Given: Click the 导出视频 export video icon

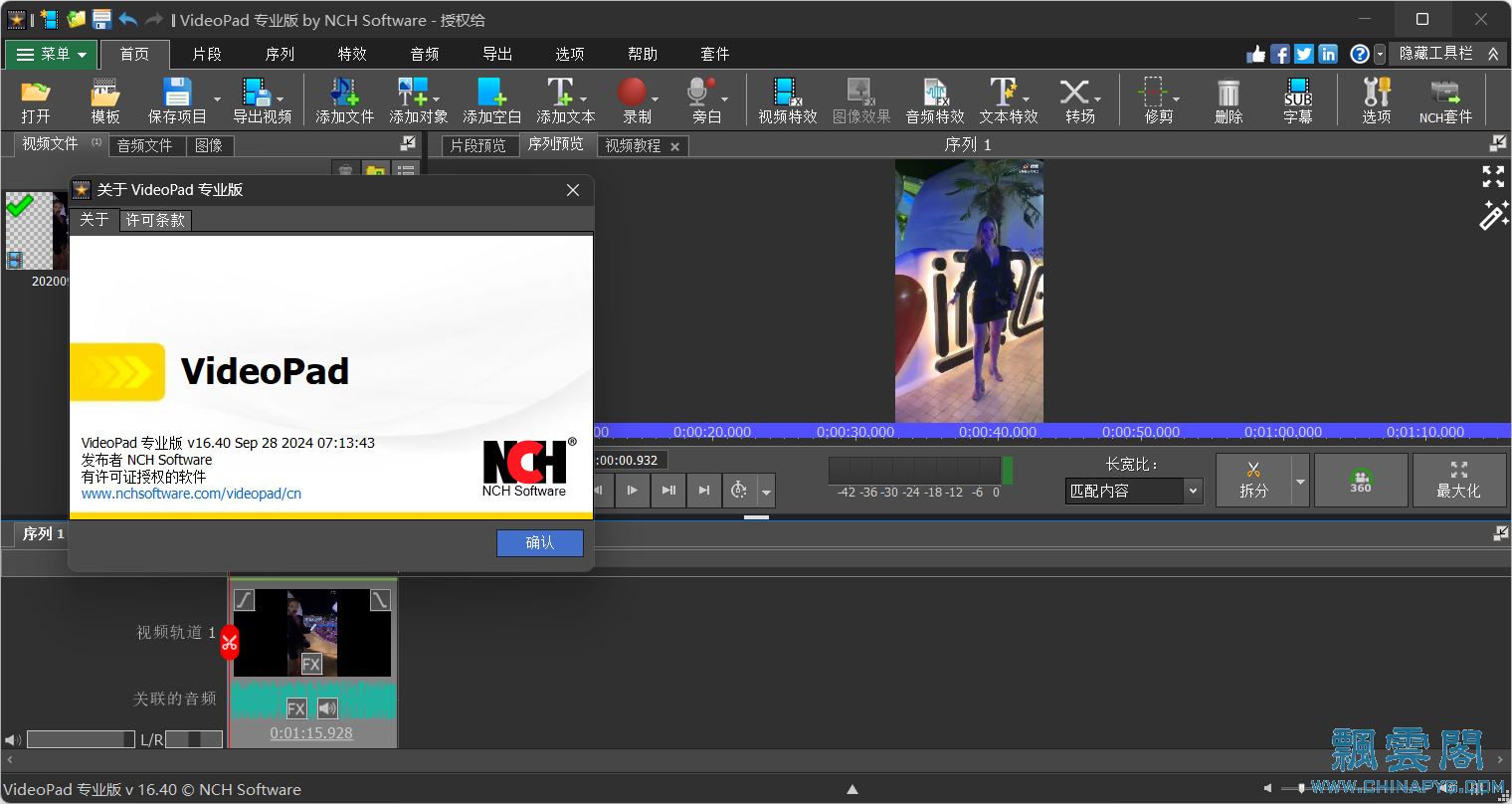Looking at the screenshot, I should pos(257,92).
